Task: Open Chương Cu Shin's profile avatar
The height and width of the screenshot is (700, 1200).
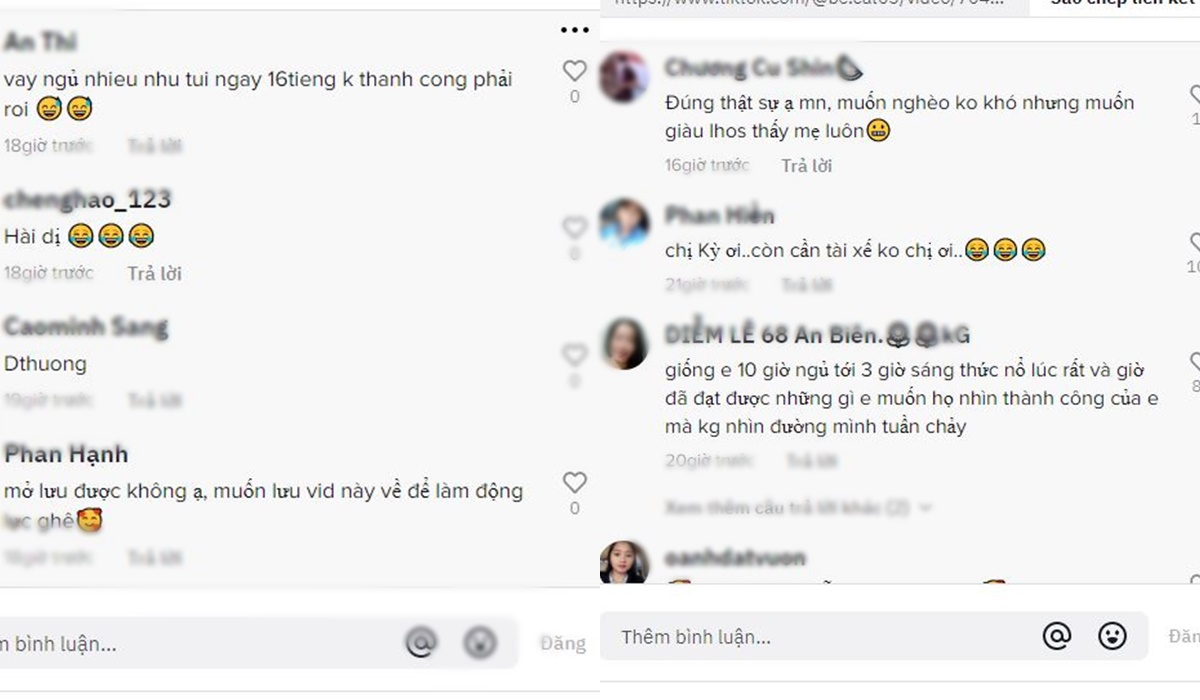Action: pyautogui.click(x=625, y=77)
